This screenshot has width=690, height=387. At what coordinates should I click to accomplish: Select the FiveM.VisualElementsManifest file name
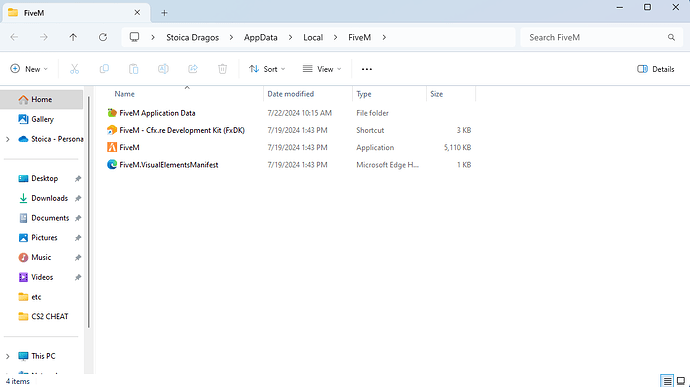[169, 165]
